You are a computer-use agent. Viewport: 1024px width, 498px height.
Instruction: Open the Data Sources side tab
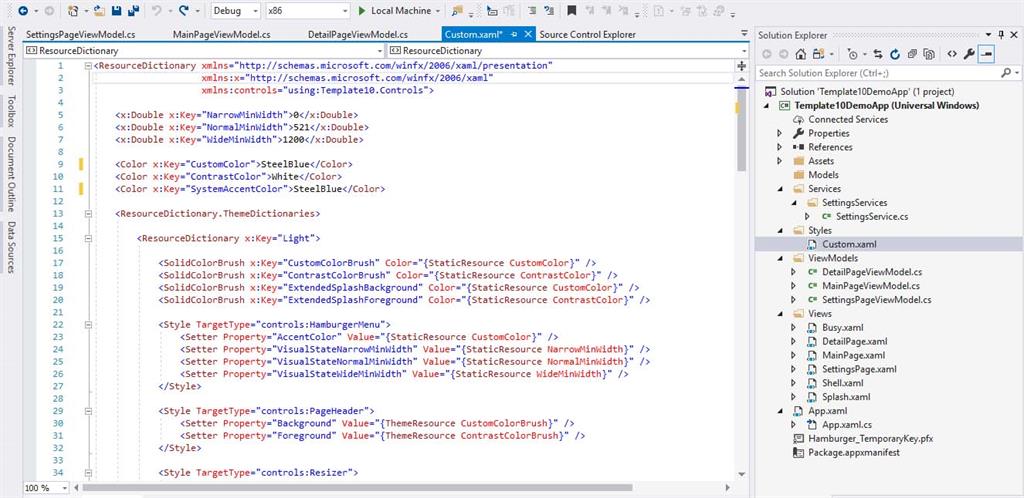point(10,247)
